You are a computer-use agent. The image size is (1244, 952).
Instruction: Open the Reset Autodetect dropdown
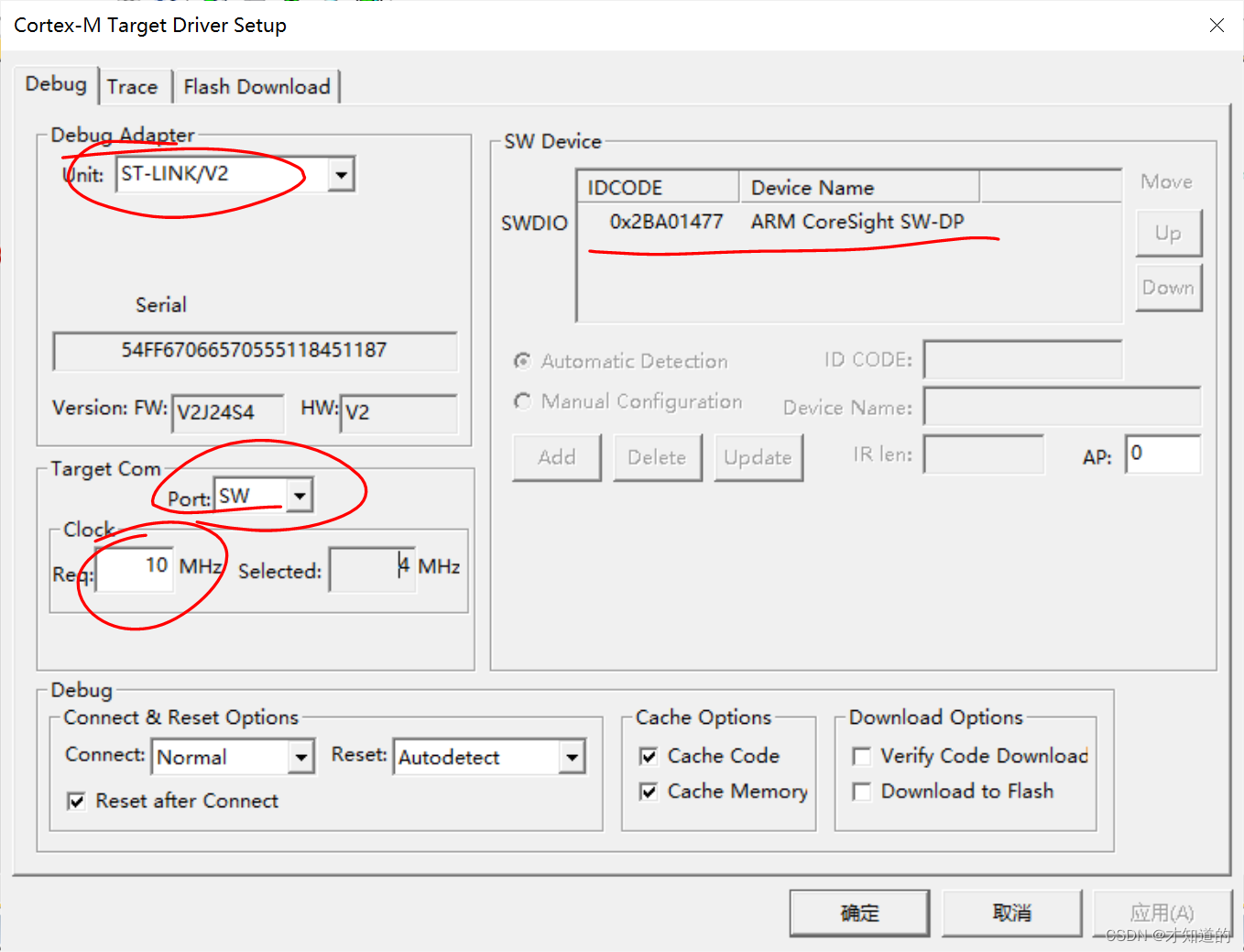[573, 757]
